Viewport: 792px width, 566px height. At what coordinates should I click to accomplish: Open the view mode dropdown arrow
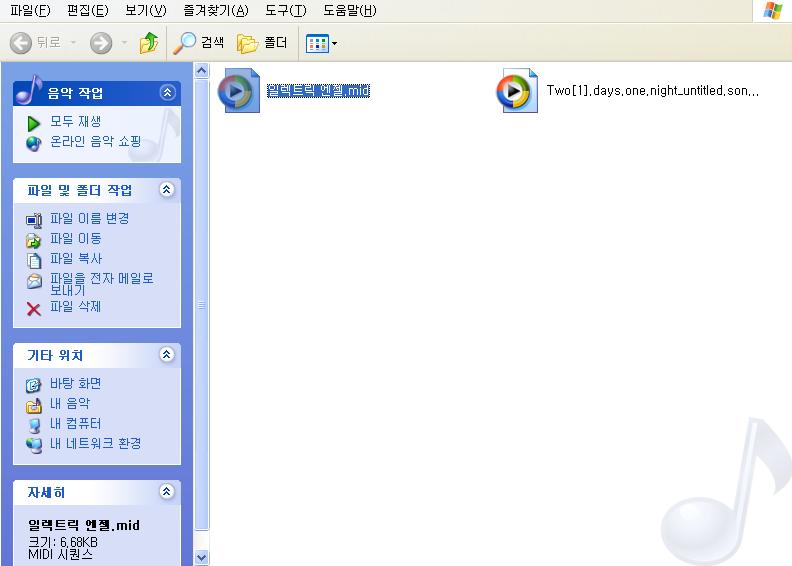point(334,44)
